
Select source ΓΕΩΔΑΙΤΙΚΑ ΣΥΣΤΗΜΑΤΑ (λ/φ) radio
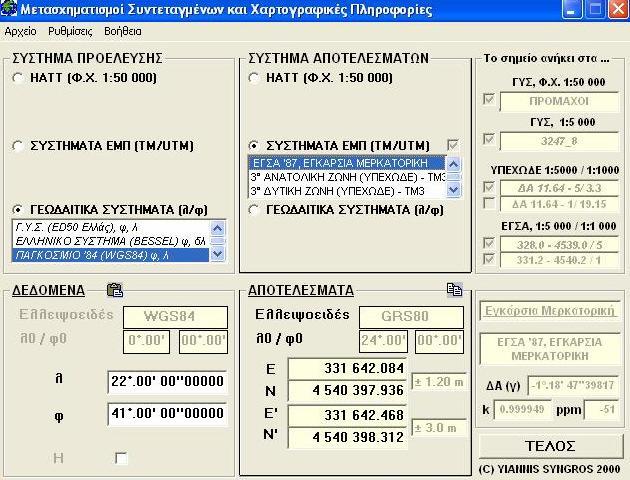point(18,210)
